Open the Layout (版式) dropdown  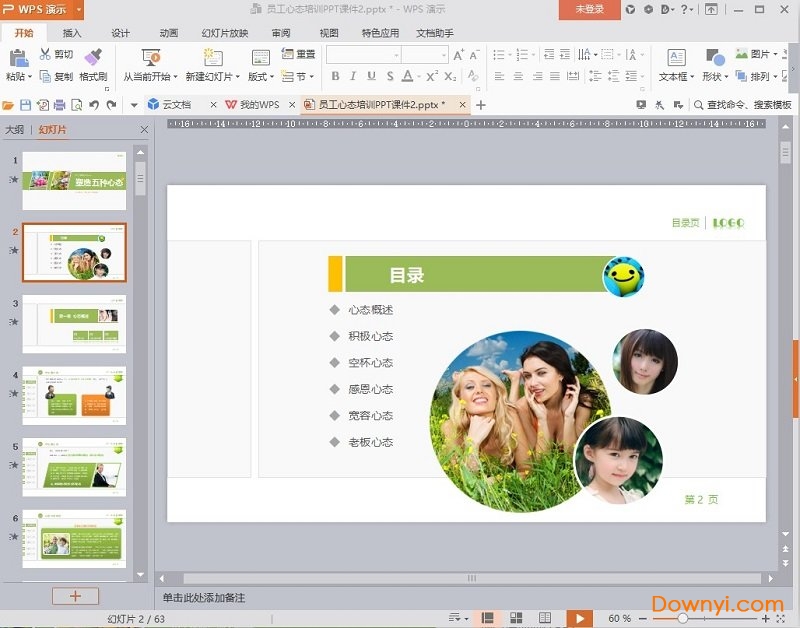260,76
